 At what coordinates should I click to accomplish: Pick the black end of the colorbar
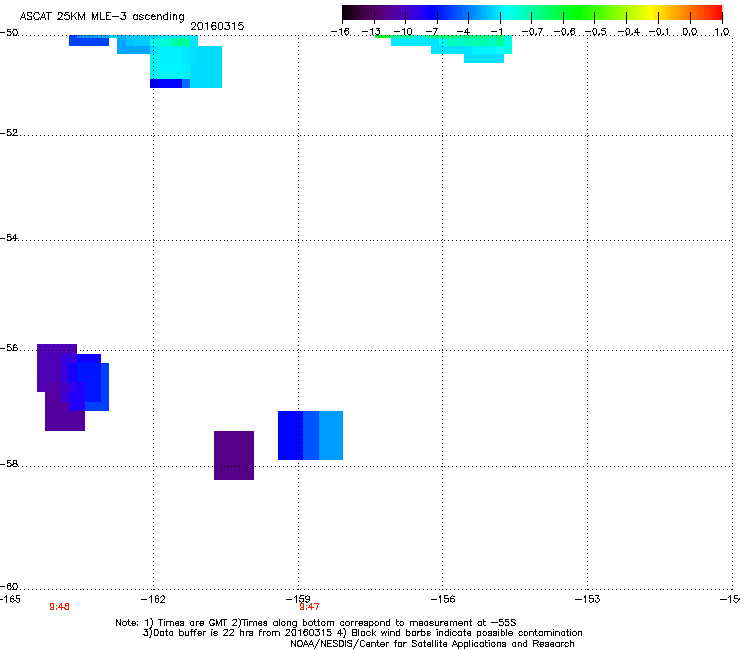coord(350,12)
